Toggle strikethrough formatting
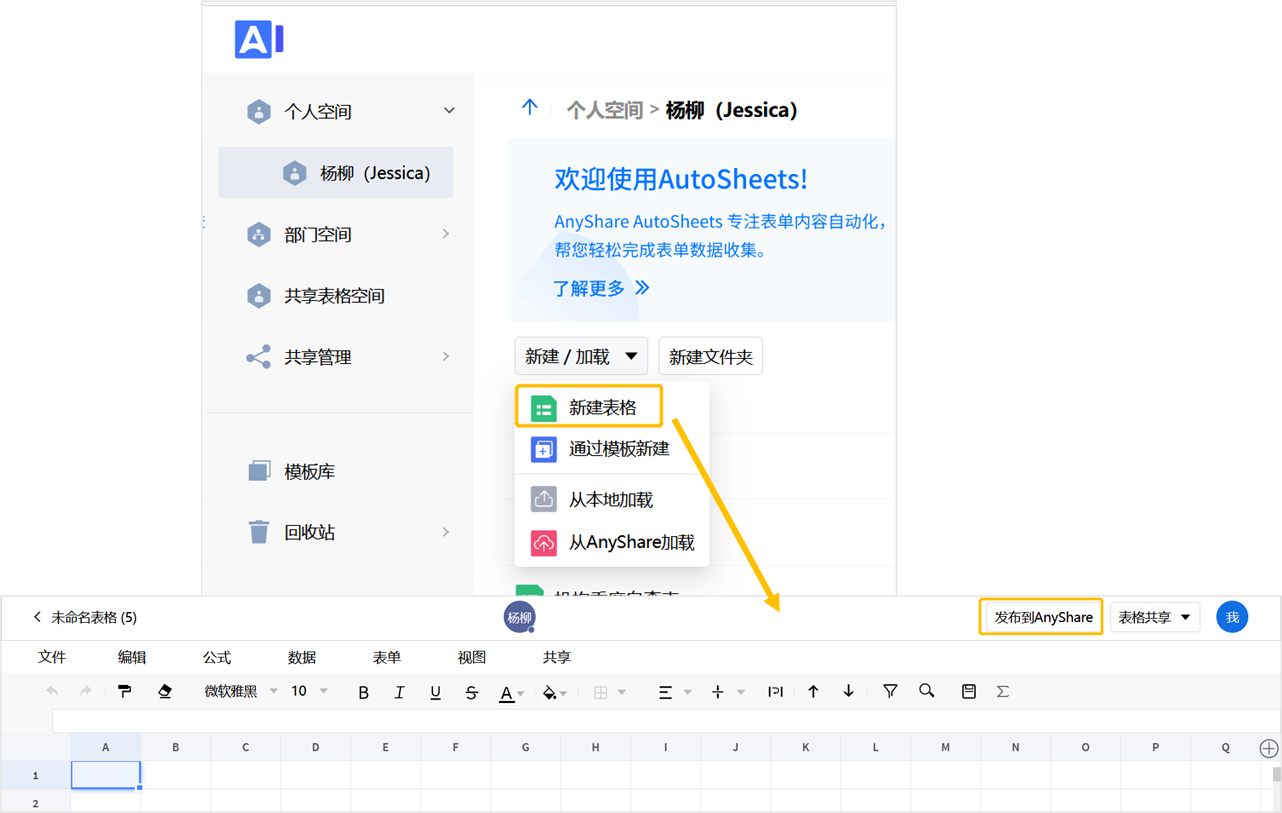Screen dimensions: 1282x813 (x=471, y=692)
